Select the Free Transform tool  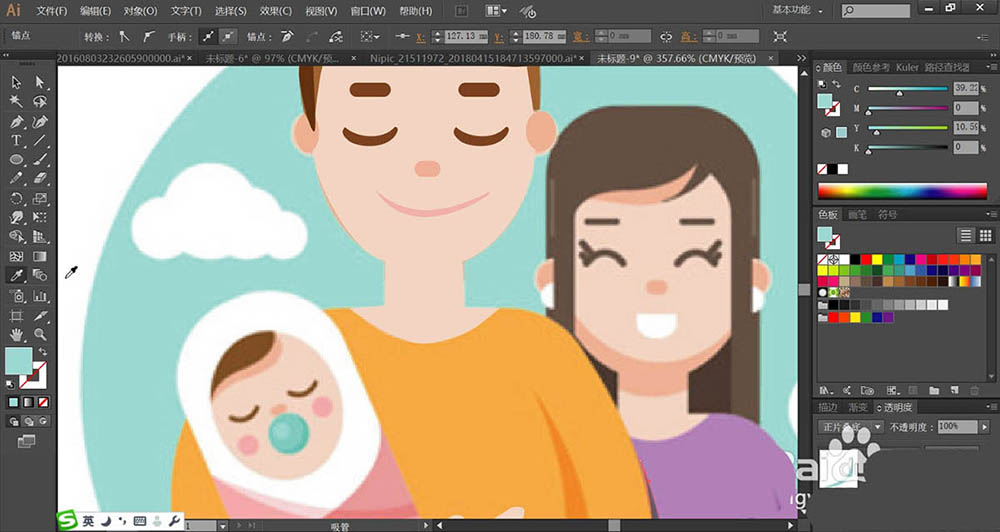tap(40, 218)
